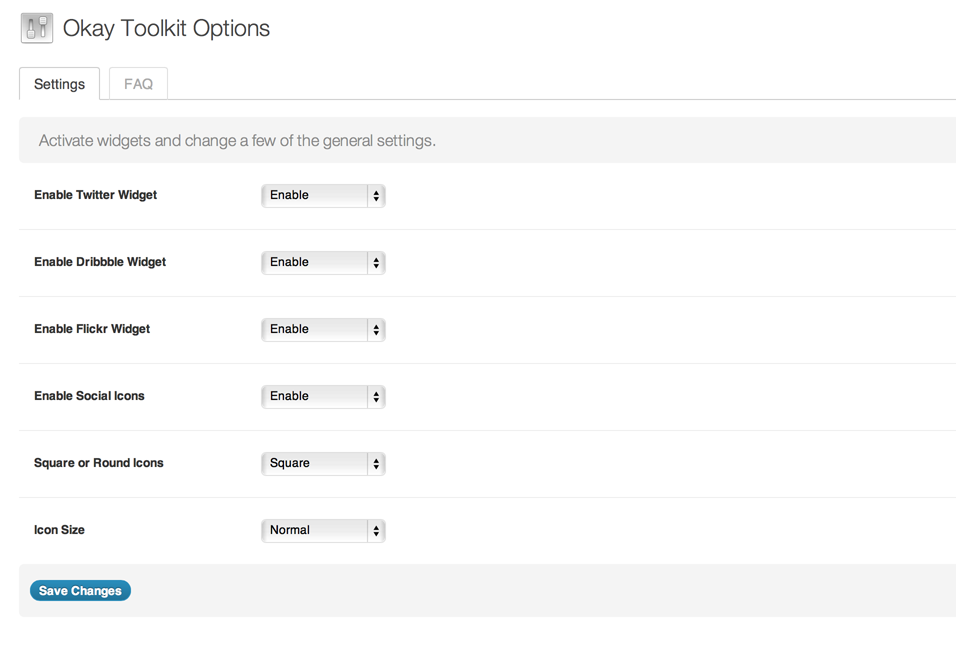
Task: Click the Square or Round Icons label
Action: (99, 463)
